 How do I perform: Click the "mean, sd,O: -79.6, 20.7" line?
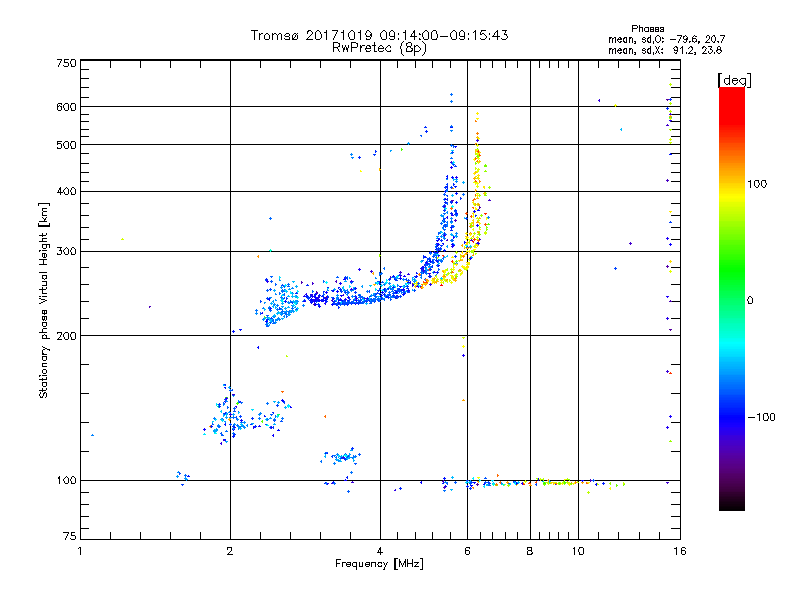click(x=666, y=39)
